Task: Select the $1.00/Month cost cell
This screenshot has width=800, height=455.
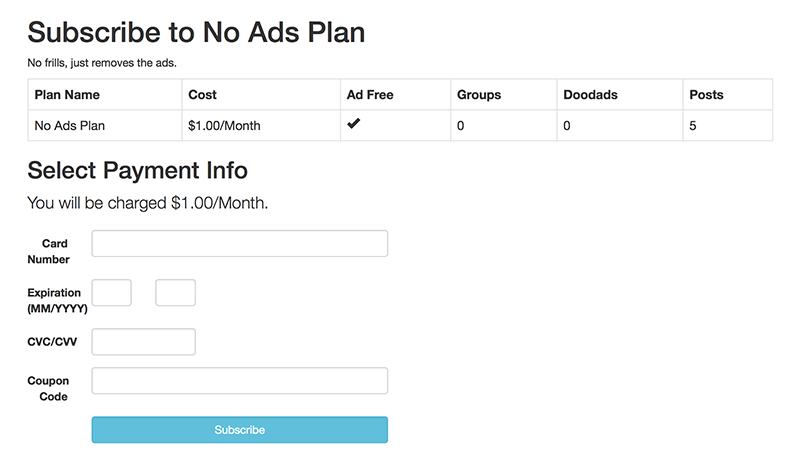Action: pyautogui.click(x=224, y=126)
